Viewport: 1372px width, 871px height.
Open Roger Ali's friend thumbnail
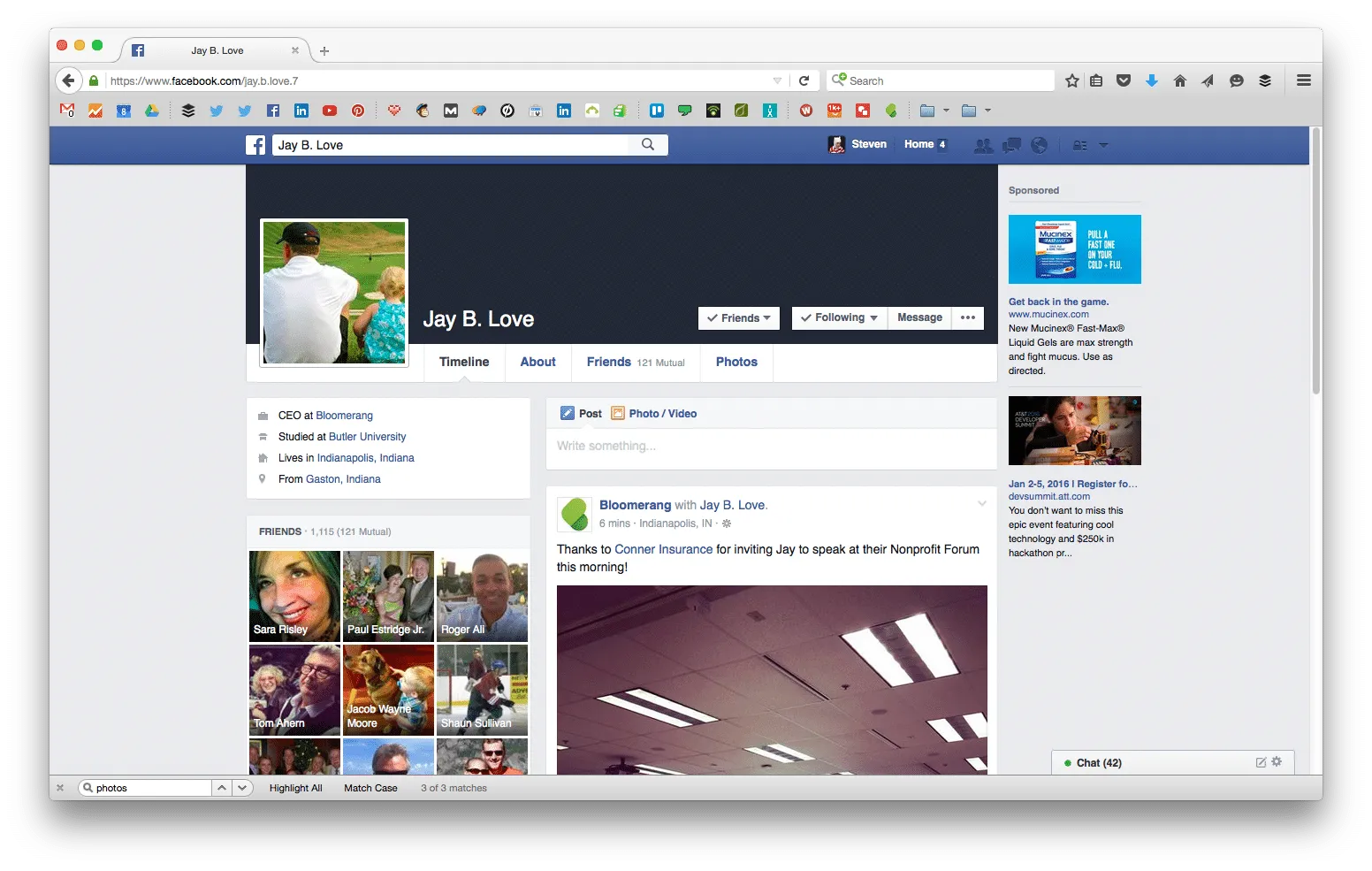[482, 596]
